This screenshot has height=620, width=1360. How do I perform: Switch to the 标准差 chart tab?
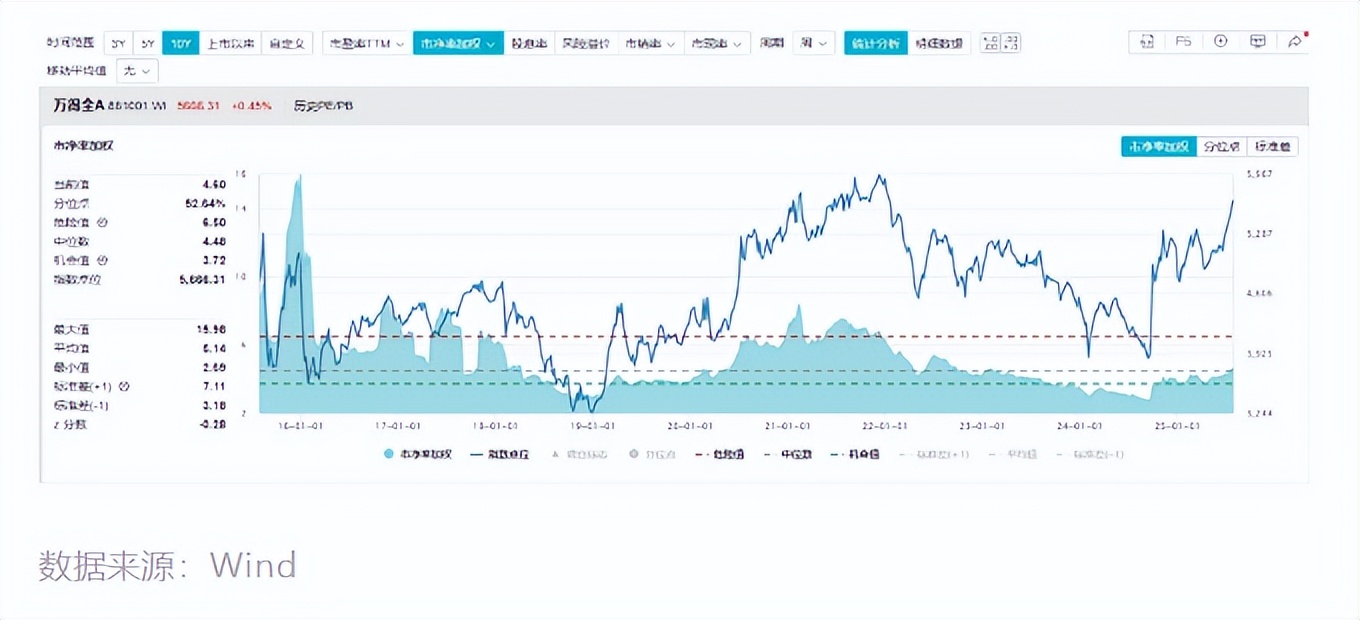(1273, 146)
